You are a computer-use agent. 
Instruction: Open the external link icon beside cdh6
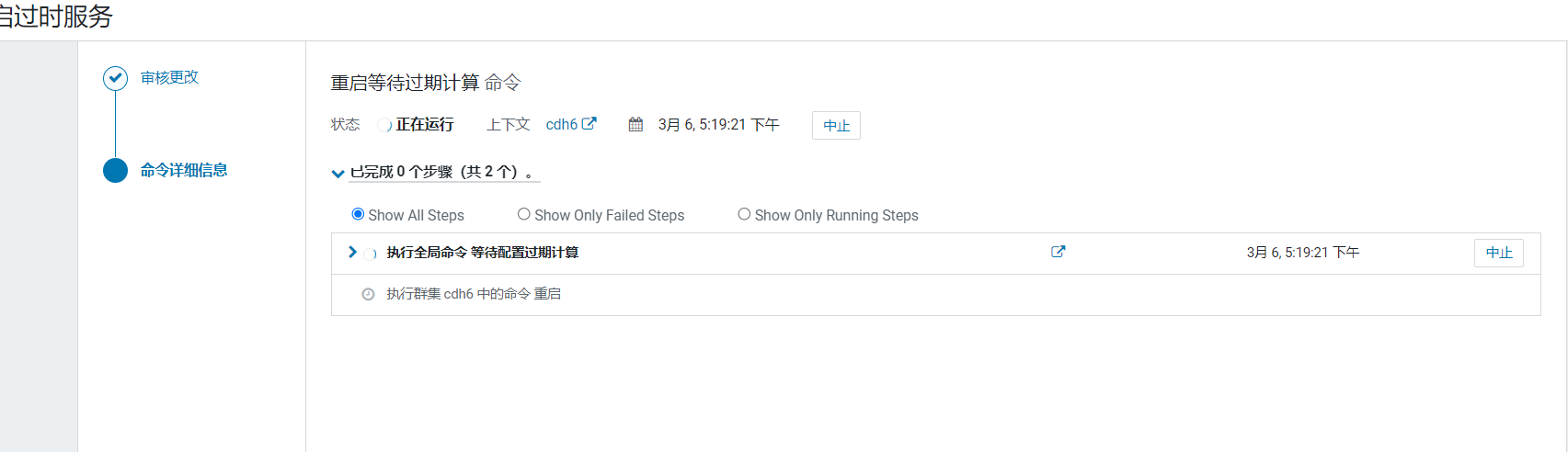[x=589, y=123]
